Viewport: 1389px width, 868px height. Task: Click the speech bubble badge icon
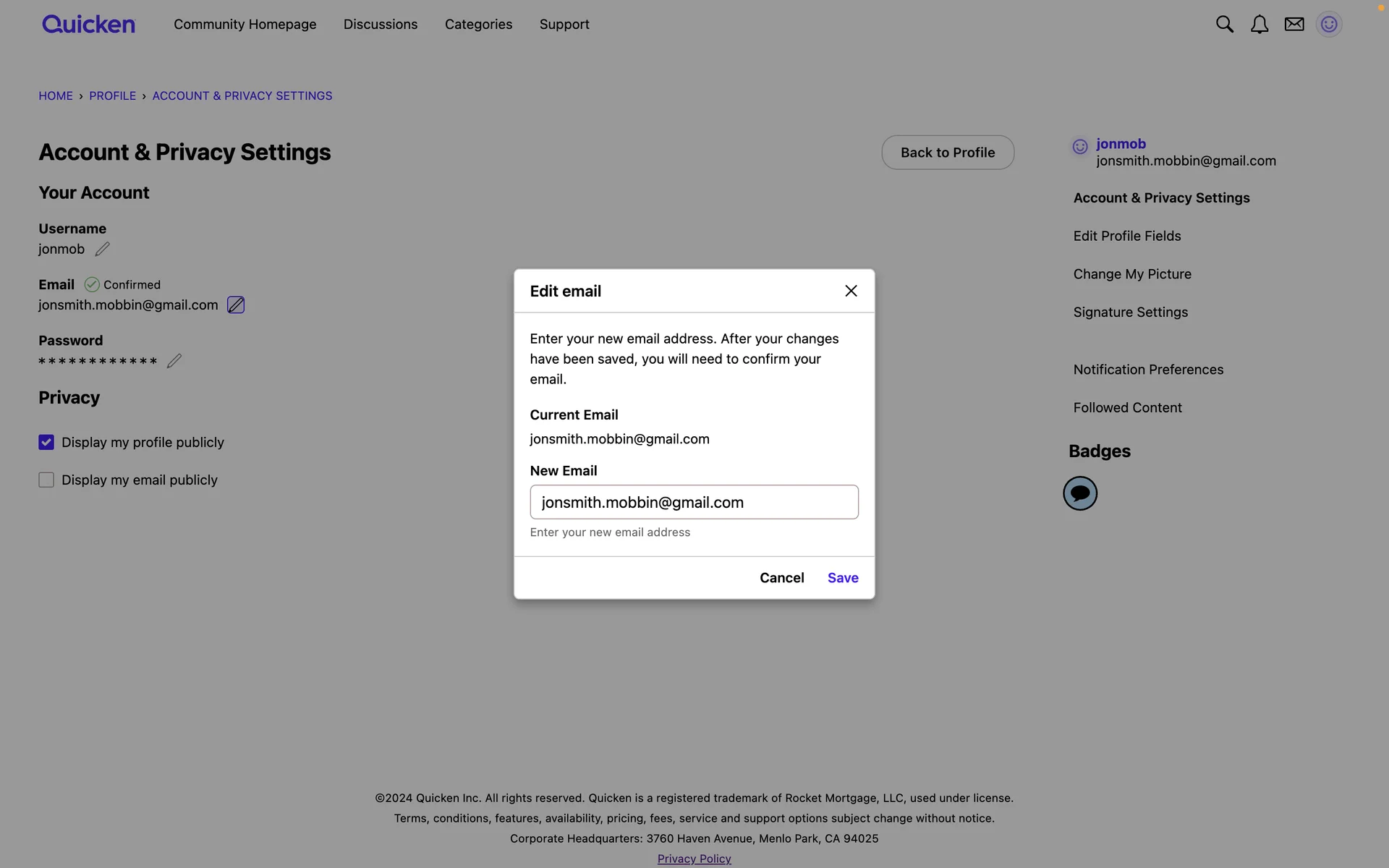point(1079,493)
